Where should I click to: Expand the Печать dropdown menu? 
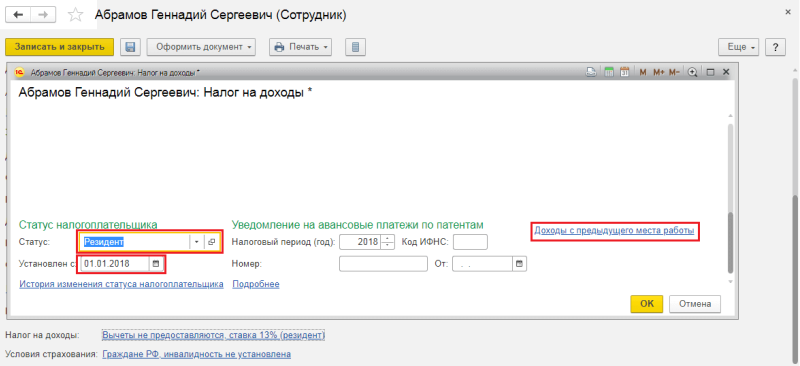click(x=301, y=47)
